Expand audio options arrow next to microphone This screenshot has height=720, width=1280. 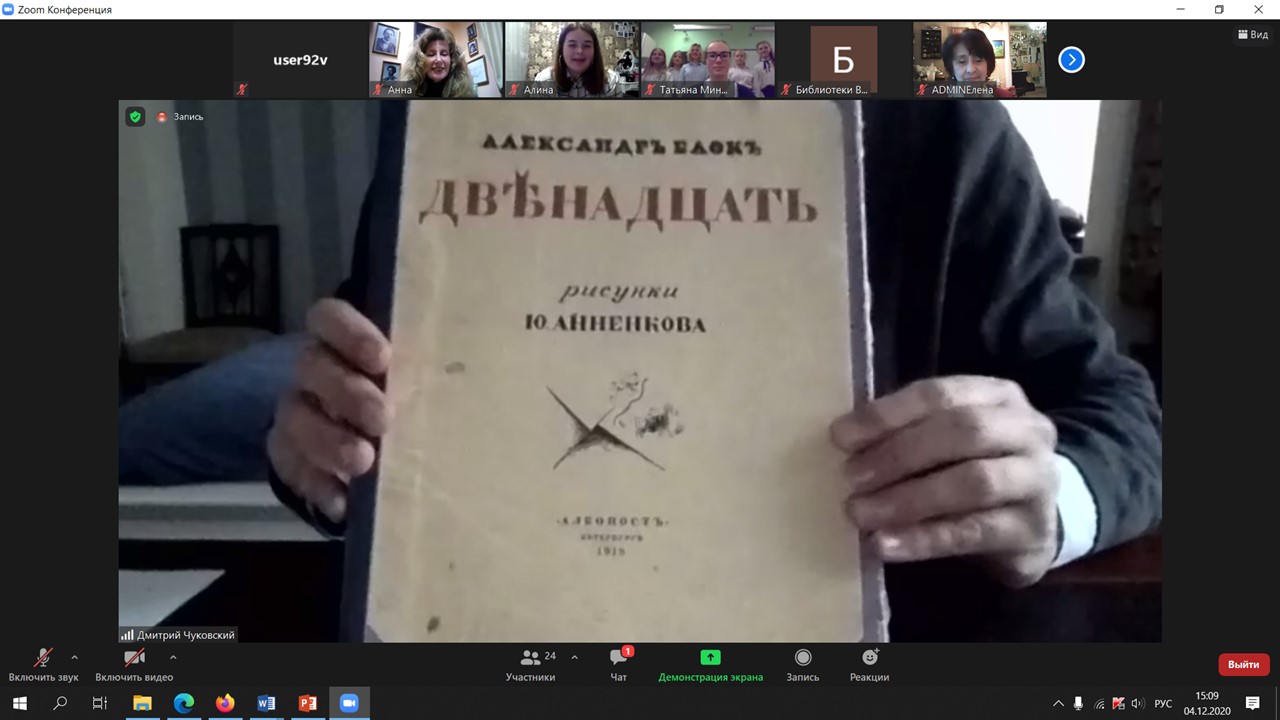tap(74, 657)
